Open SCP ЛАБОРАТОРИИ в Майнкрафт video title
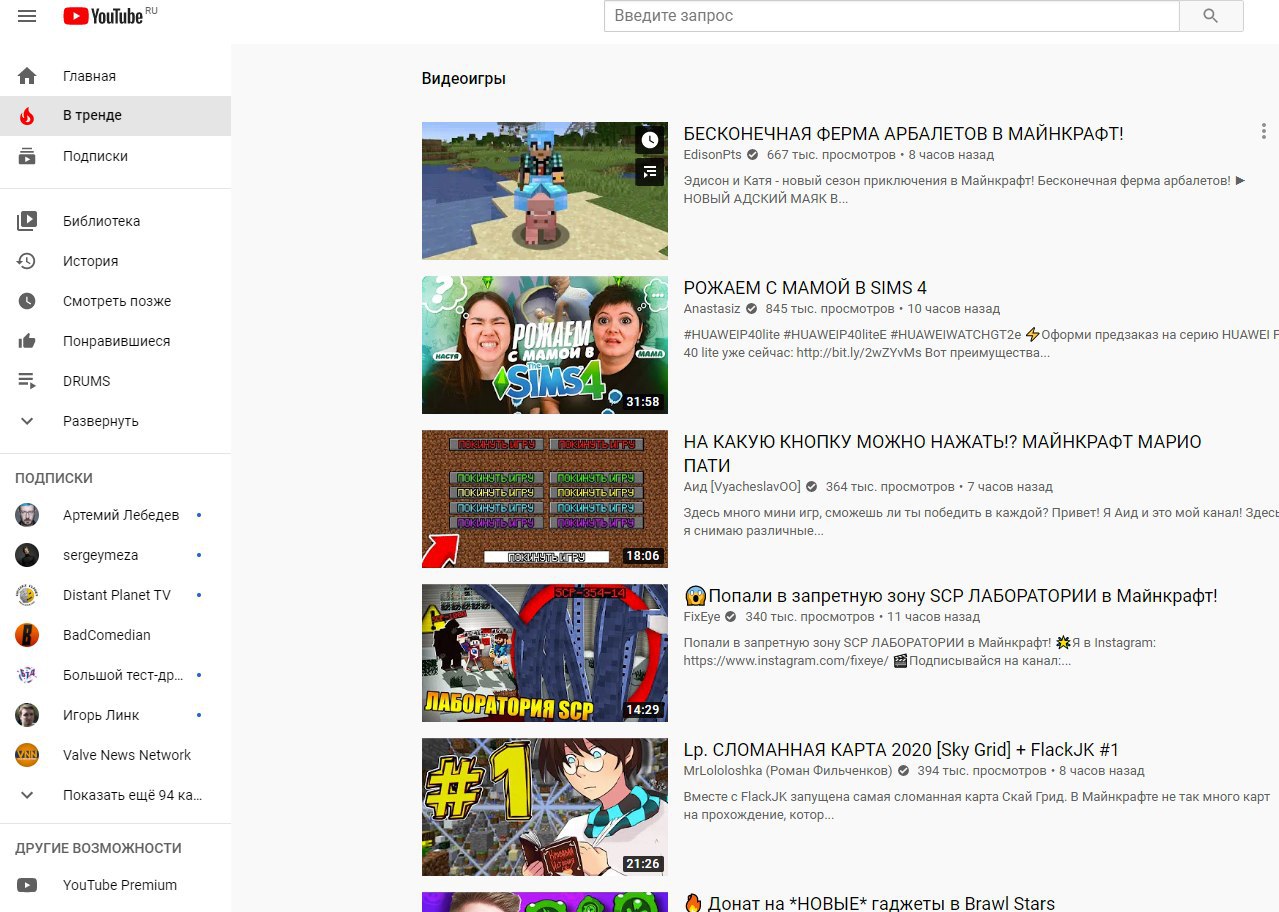Viewport: 1279px width, 912px height. (x=950, y=596)
